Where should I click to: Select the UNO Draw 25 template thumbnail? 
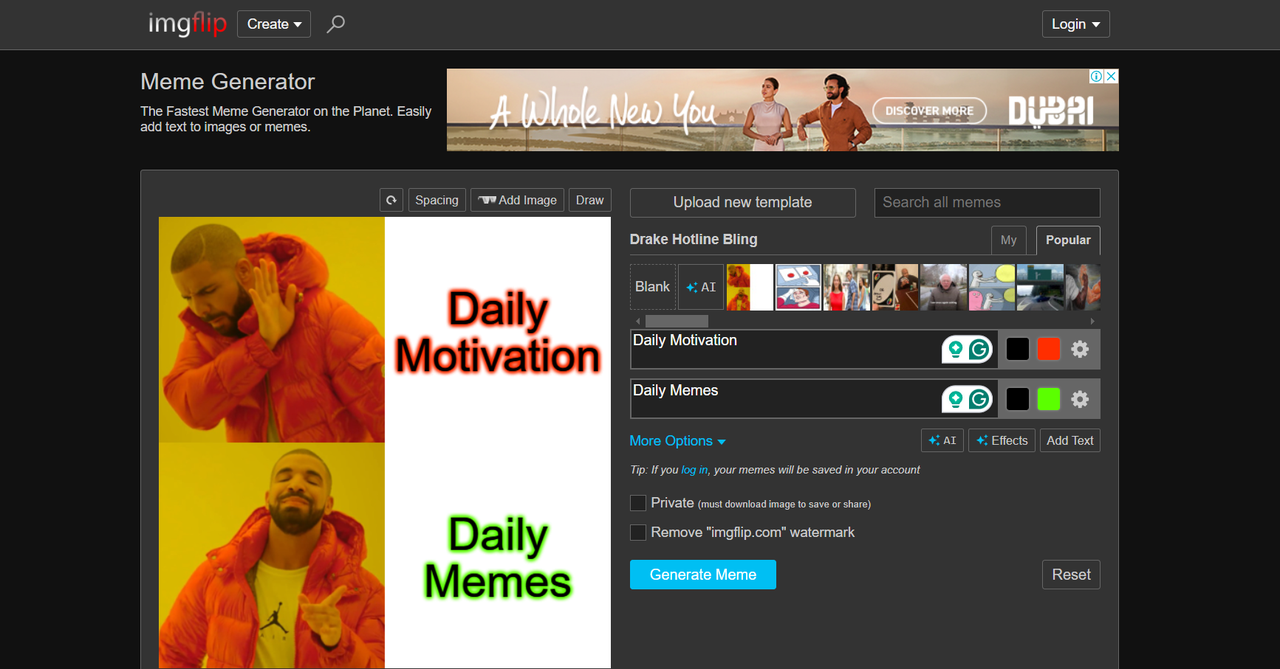[894, 287]
